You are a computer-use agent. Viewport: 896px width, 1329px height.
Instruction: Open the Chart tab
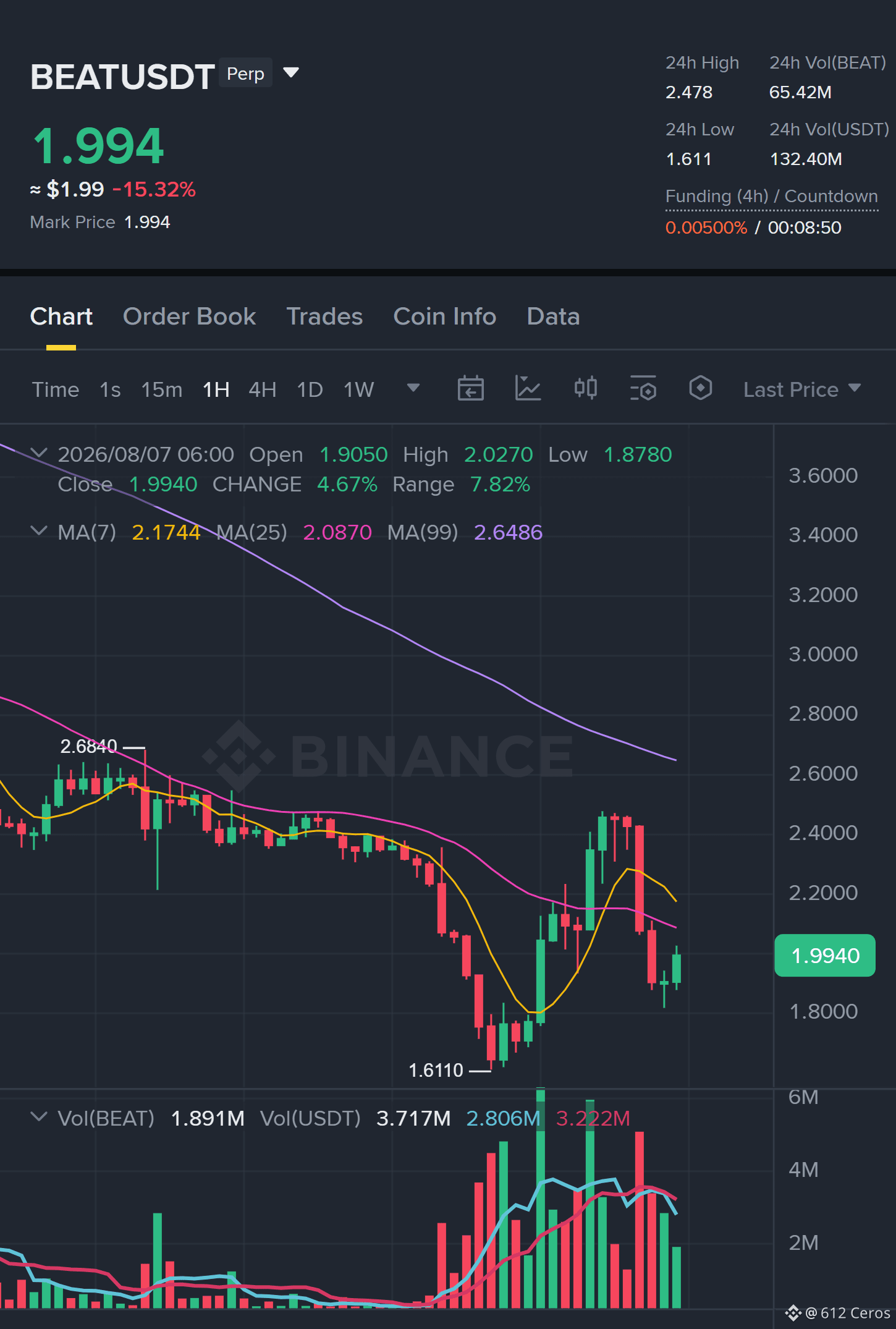tap(61, 316)
